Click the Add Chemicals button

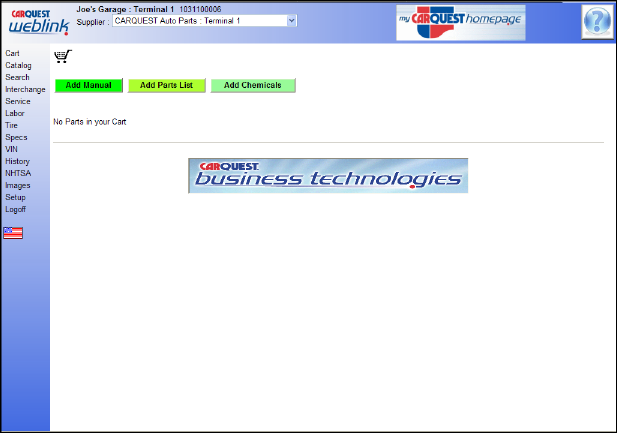[x=253, y=85]
